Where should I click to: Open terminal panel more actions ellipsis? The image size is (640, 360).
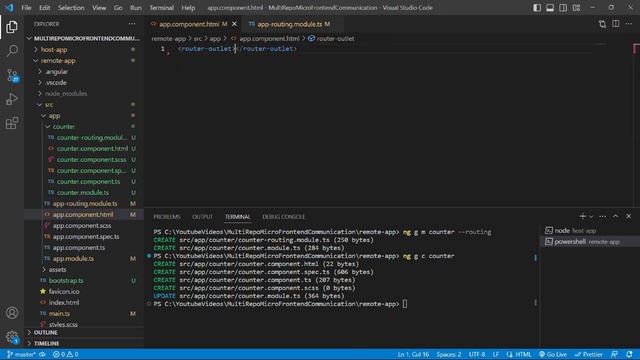[x=602, y=216]
